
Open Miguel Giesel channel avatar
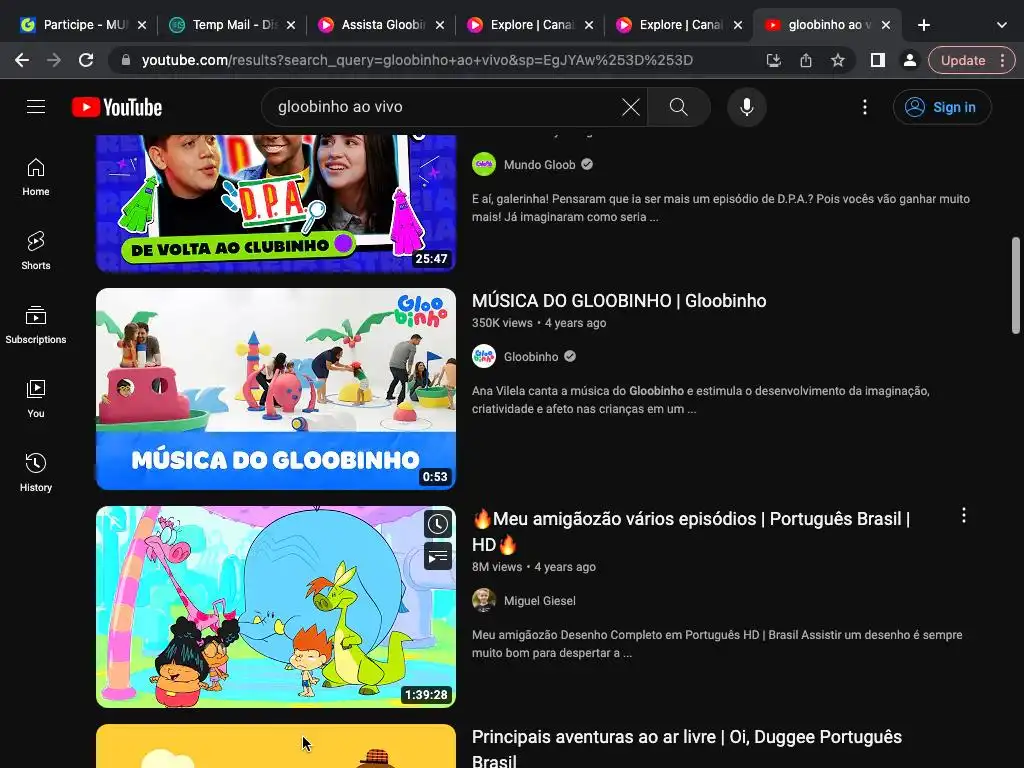(484, 601)
